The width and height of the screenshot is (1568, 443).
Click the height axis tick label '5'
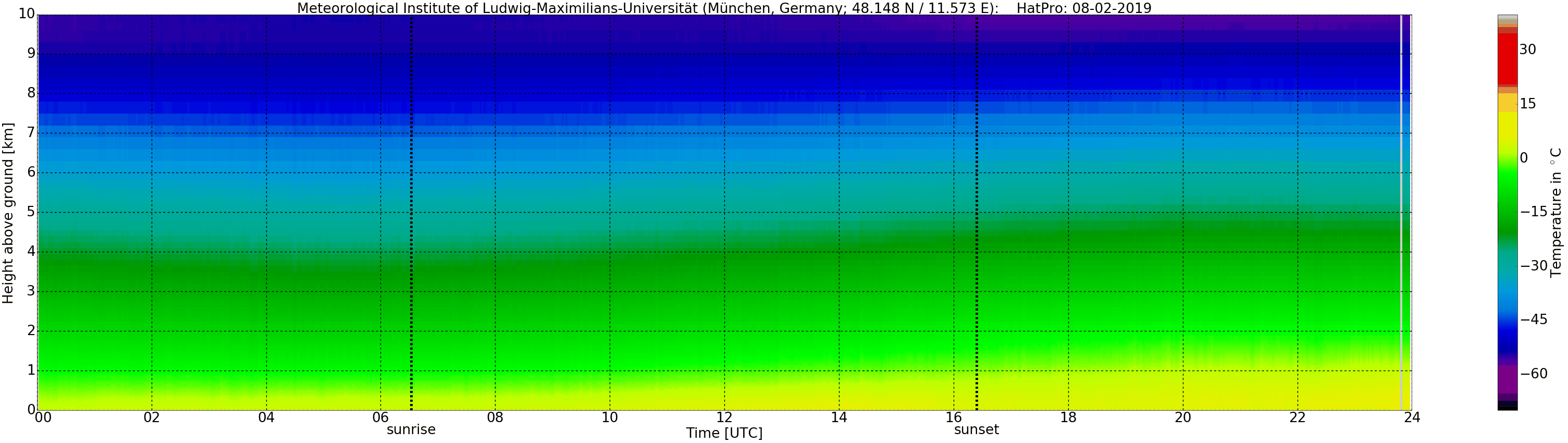[x=31, y=212]
